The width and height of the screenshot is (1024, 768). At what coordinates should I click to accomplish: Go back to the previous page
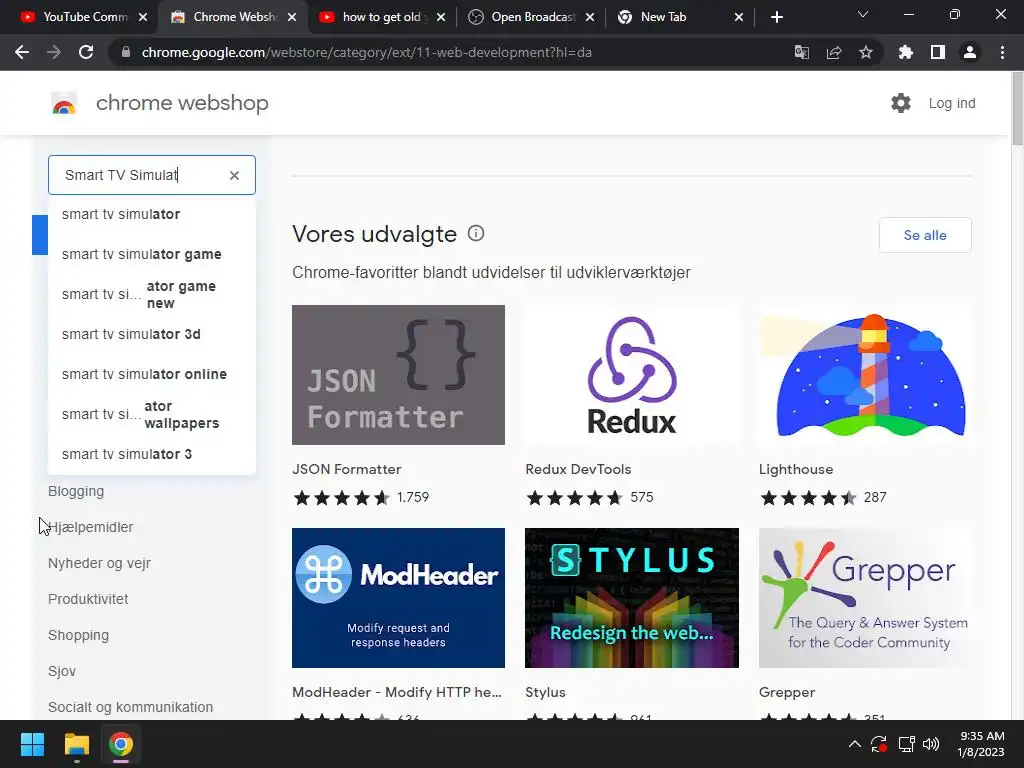coord(22,52)
